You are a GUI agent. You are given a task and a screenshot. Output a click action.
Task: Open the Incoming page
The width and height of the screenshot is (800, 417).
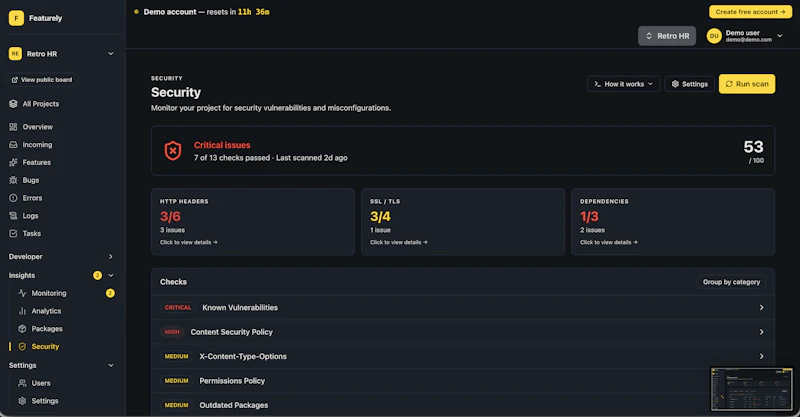pyautogui.click(x=37, y=144)
